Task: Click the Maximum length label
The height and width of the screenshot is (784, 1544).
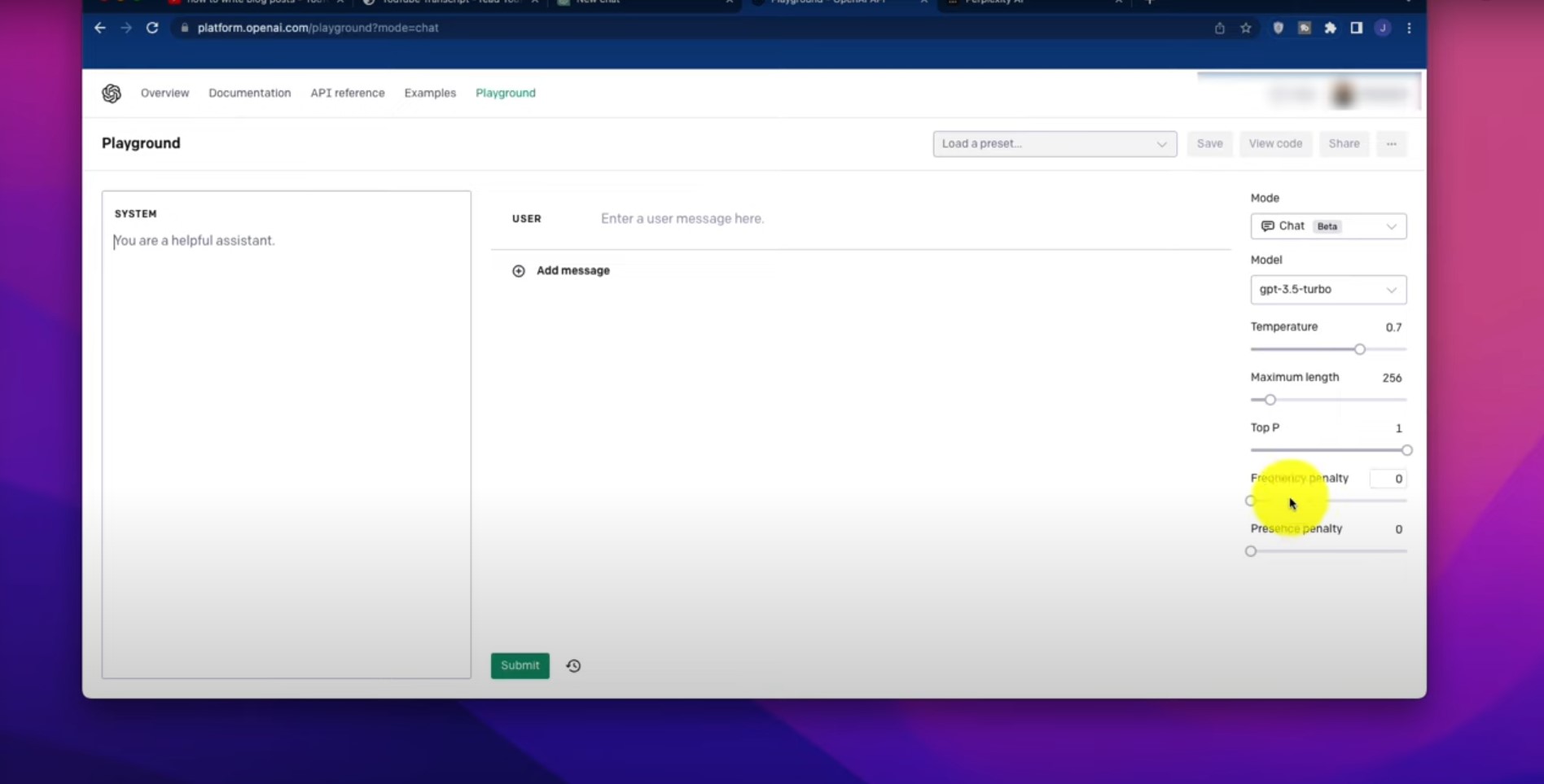Action: (x=1295, y=377)
